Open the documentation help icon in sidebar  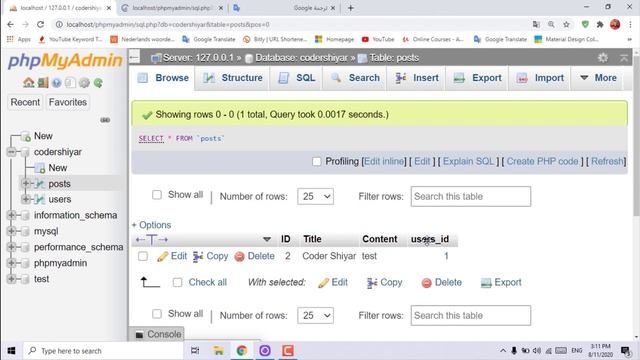[56, 83]
